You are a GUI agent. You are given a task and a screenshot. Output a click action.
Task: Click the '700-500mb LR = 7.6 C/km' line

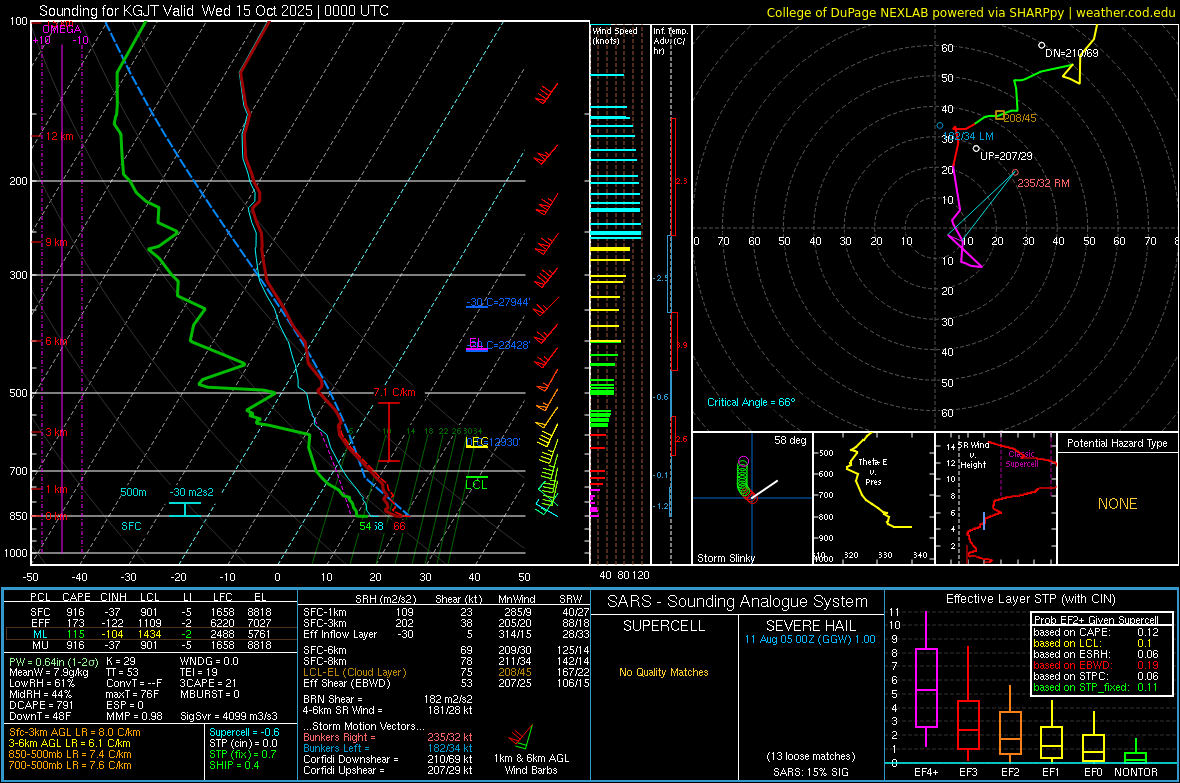pos(70,765)
